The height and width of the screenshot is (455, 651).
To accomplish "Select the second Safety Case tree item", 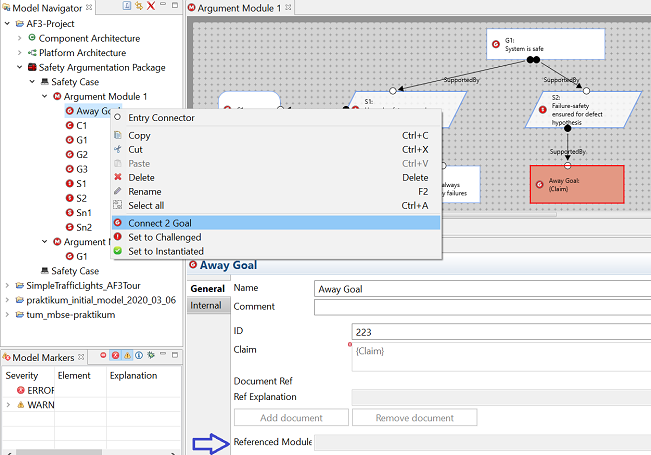I will pos(75,271).
